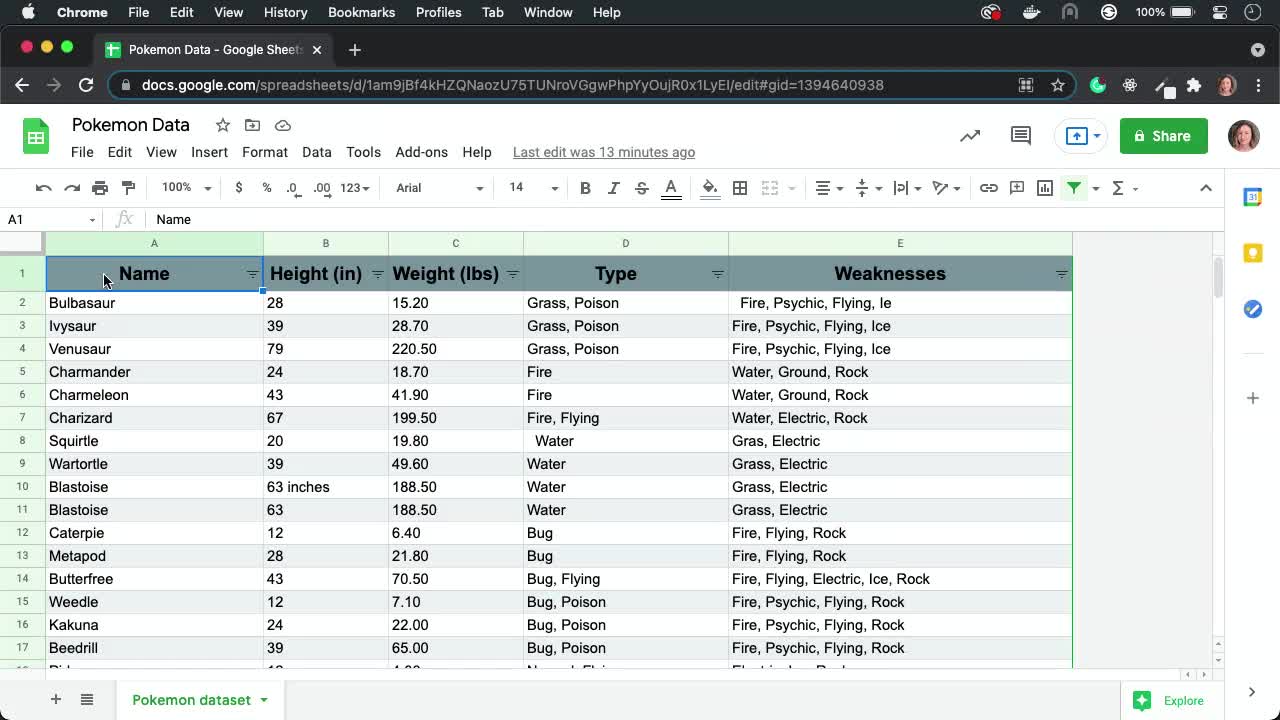Click the Share button
The height and width of the screenshot is (720, 1280).
coord(1163,136)
